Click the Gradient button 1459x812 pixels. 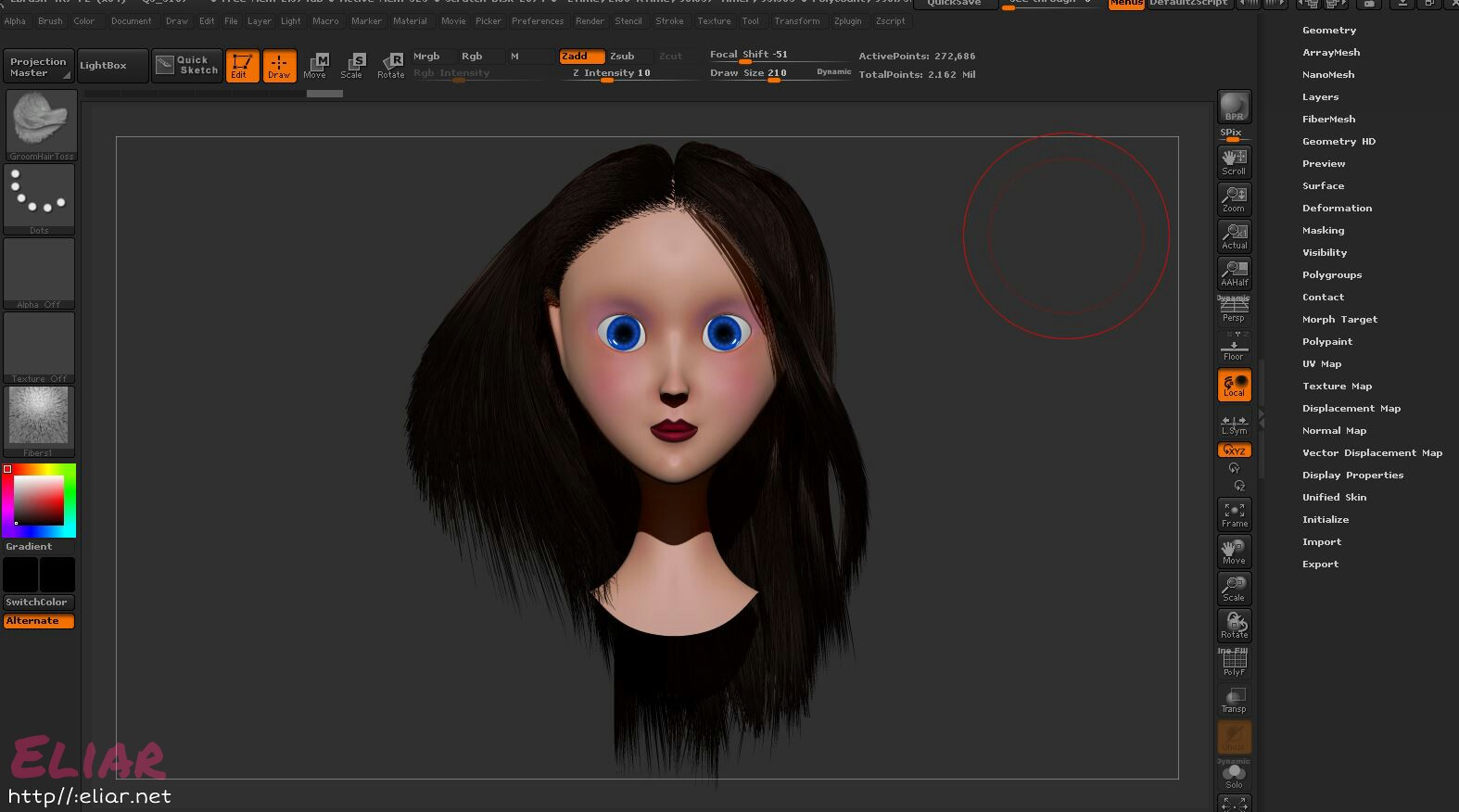pyautogui.click(x=39, y=547)
